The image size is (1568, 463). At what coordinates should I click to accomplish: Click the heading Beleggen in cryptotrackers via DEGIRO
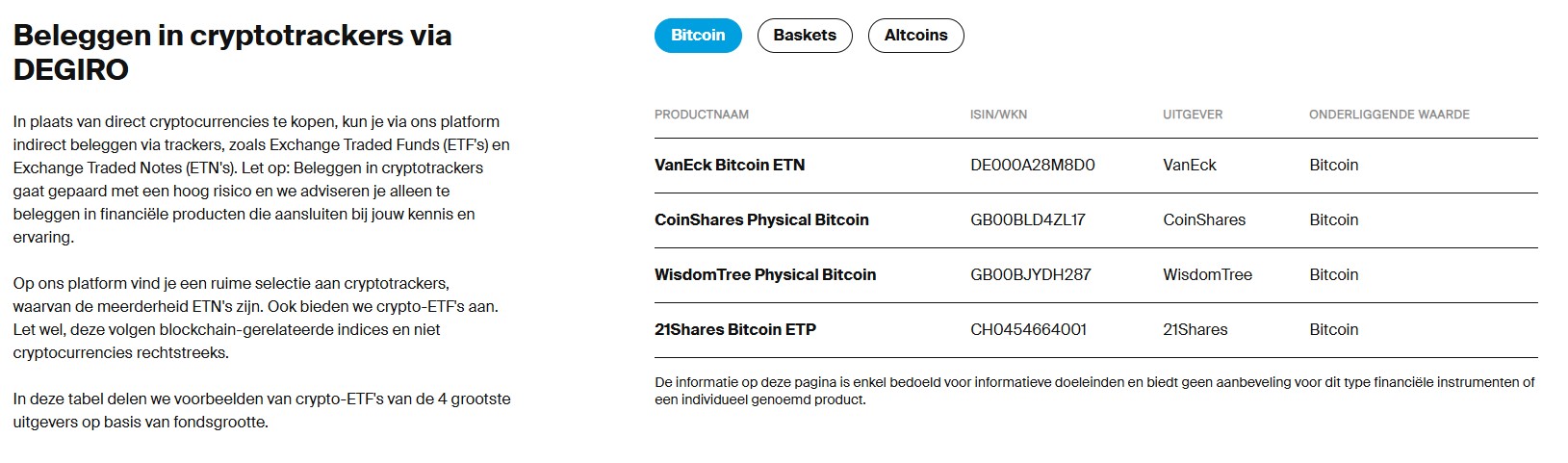tap(232, 52)
